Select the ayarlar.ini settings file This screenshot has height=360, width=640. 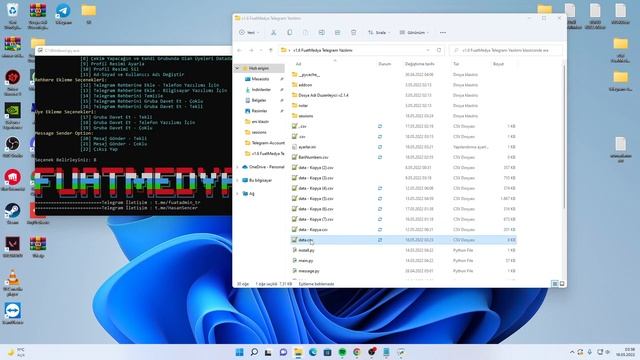[404, 147]
